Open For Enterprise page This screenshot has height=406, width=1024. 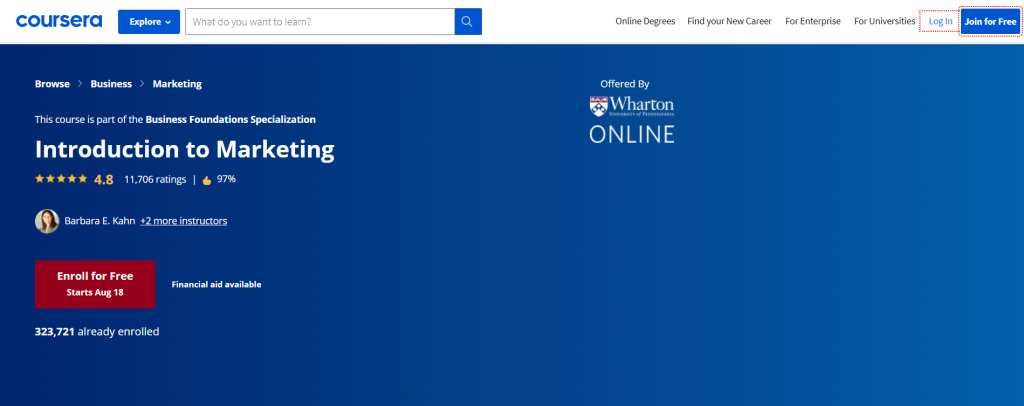pos(813,22)
